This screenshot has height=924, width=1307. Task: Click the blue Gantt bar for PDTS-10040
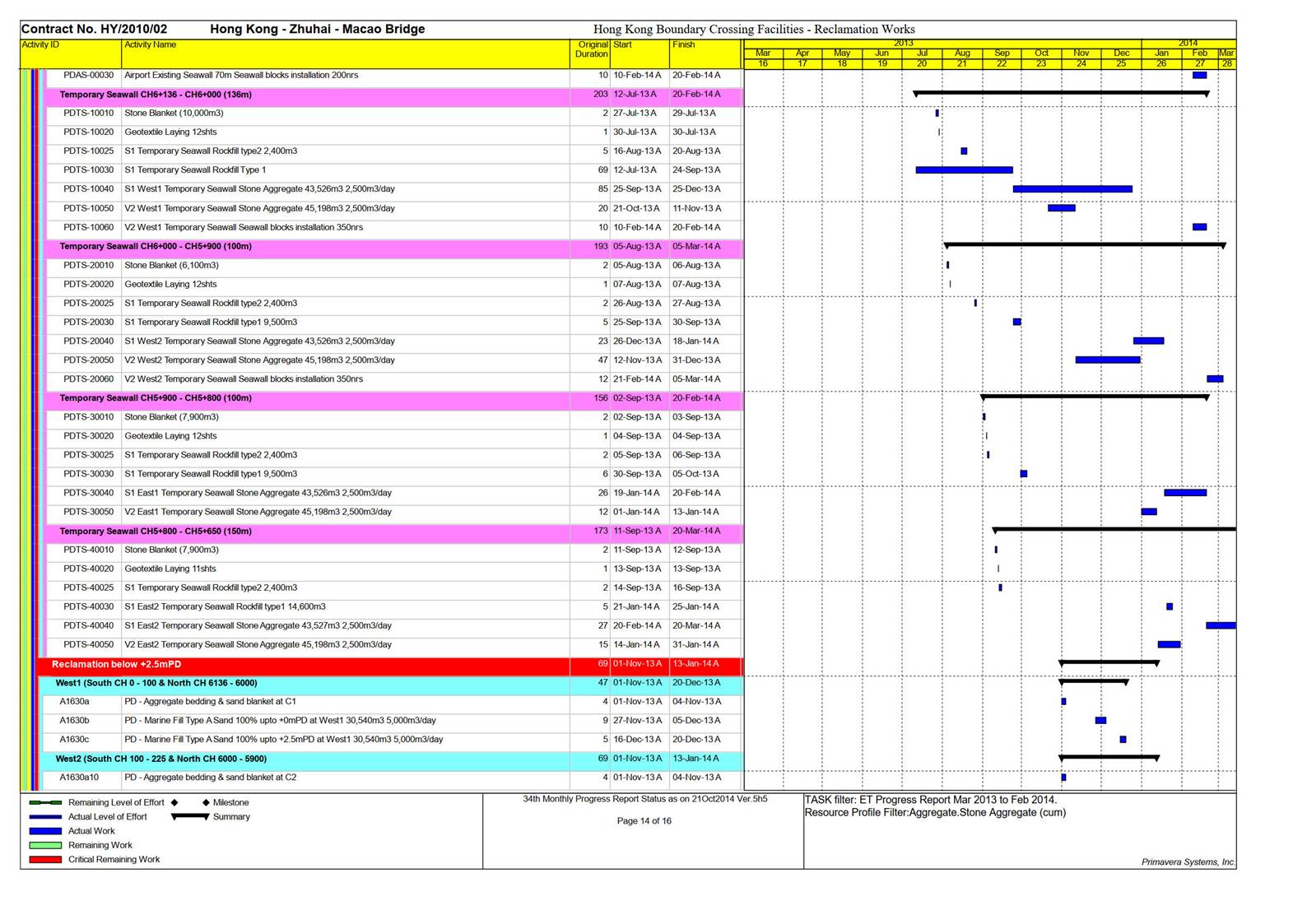pyautogui.click(x=1072, y=189)
